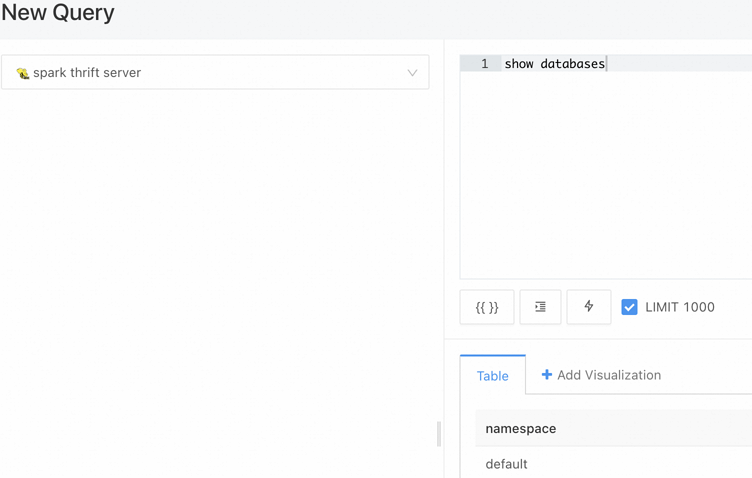Click the plus icon beside Add Visualization
Screen dimensions: 752x478
click(547, 374)
